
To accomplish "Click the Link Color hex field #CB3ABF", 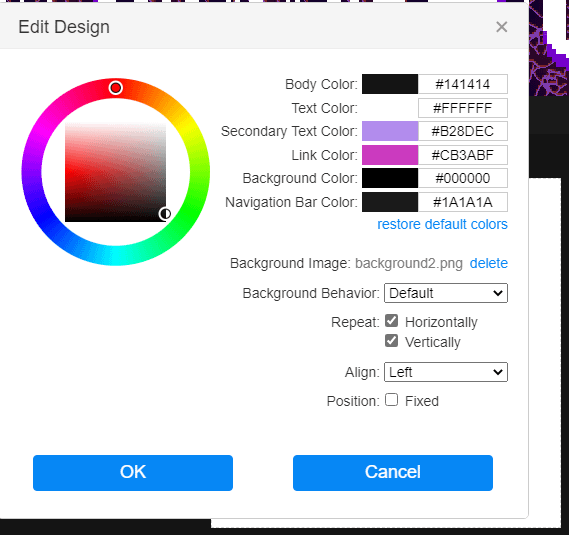I will point(463,155).
